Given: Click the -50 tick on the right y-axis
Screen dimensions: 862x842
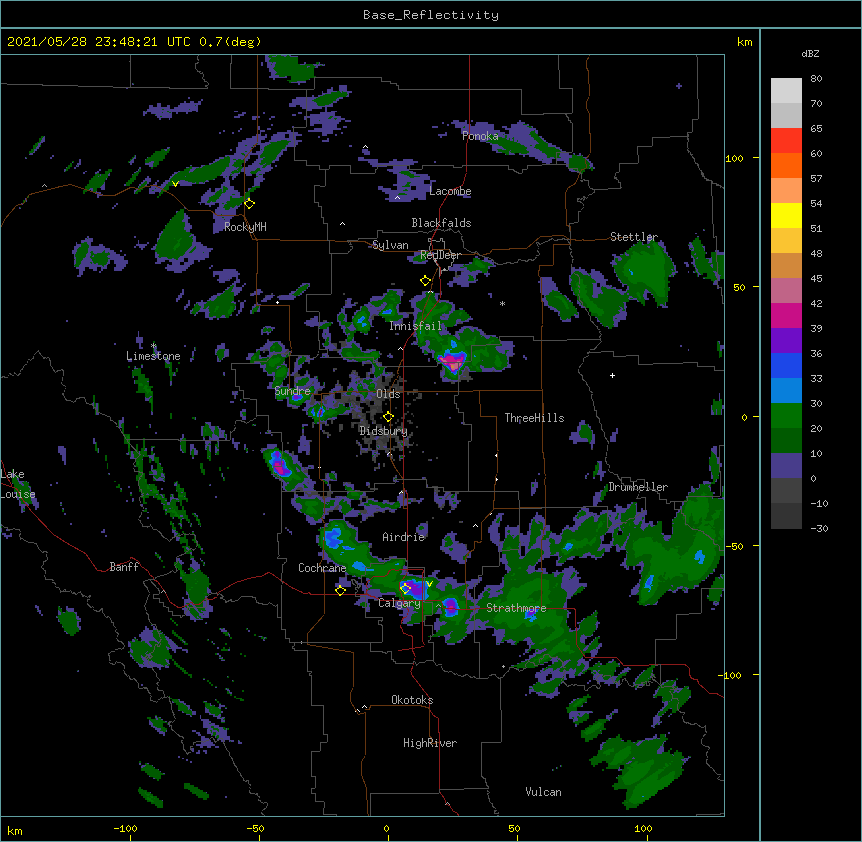Looking at the screenshot, I should 734,546.
